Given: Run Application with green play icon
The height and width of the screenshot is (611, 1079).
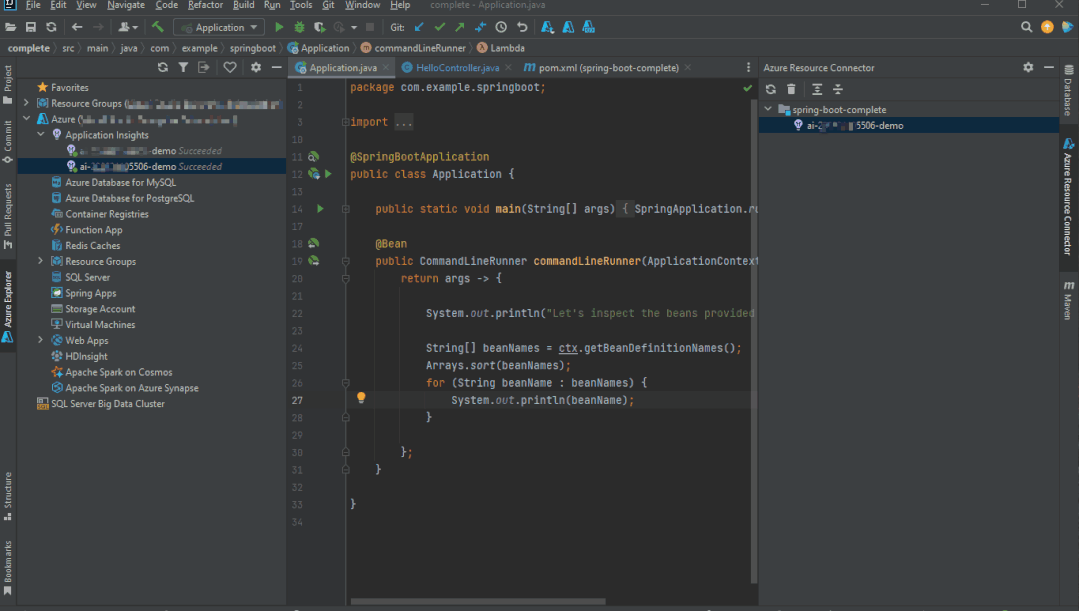Looking at the screenshot, I should pos(279,28).
